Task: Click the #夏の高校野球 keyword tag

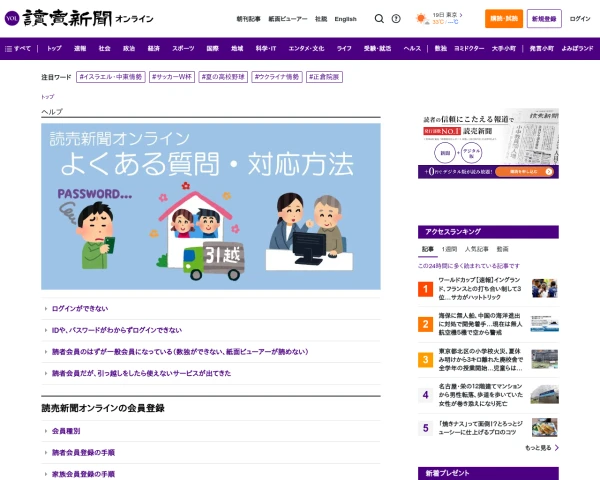Action: 223,77
